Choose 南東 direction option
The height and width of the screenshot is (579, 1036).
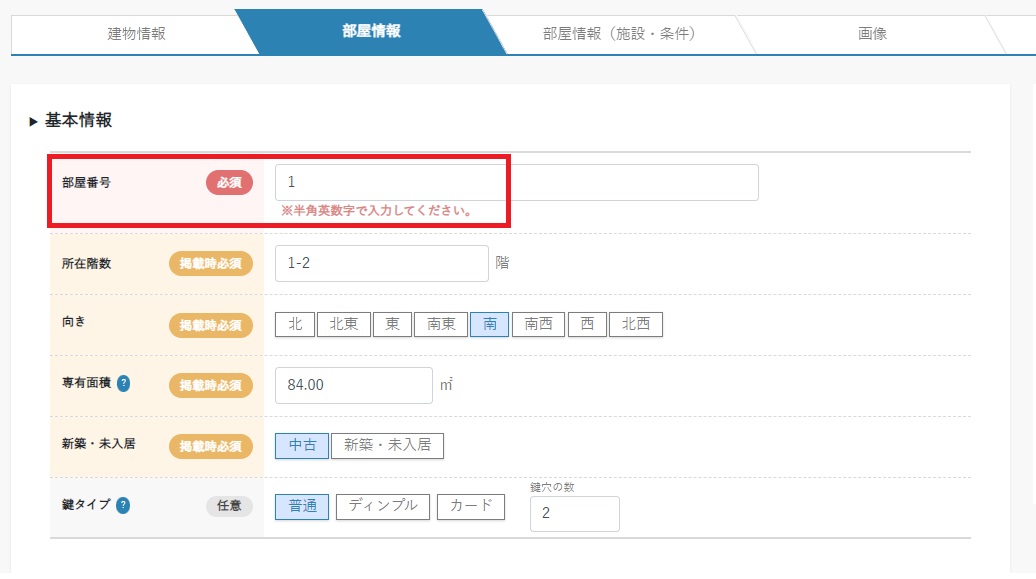click(x=441, y=324)
